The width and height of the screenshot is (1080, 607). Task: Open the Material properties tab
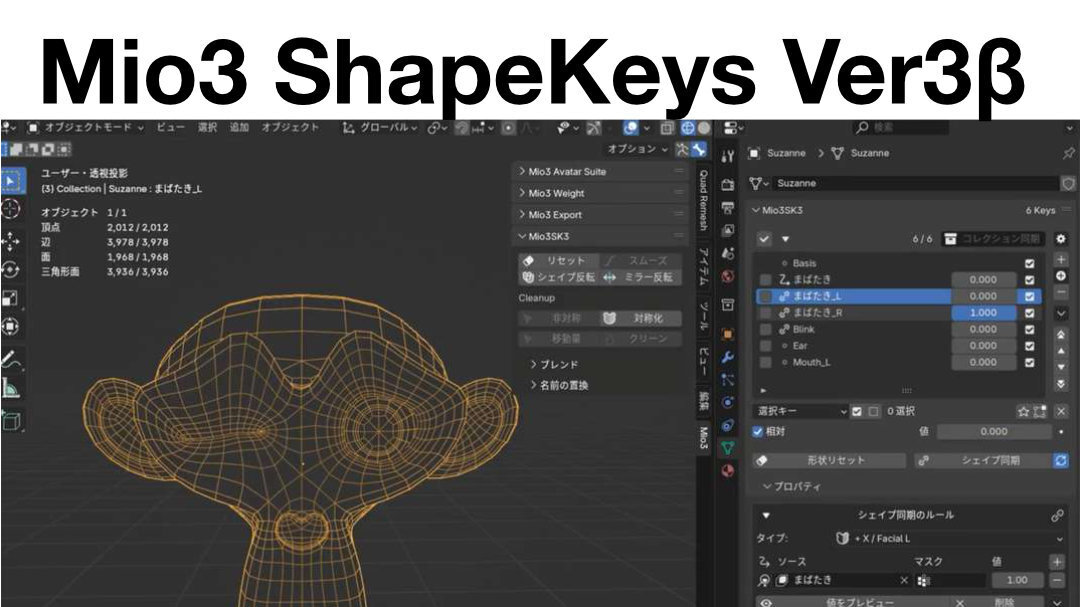[x=727, y=471]
